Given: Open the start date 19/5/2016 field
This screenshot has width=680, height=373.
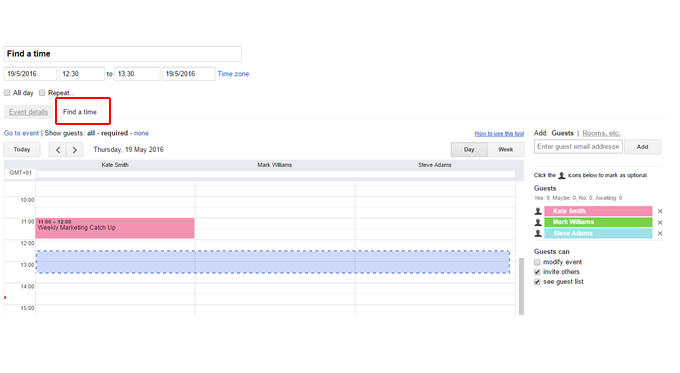Looking at the screenshot, I should pos(30,74).
